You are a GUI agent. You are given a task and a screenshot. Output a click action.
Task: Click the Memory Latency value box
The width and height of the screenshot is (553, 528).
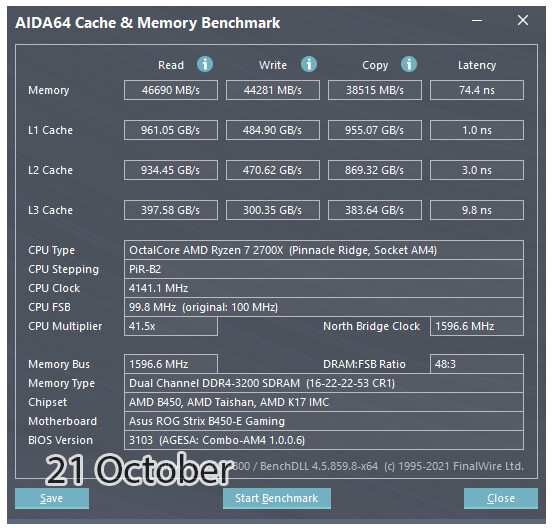(x=476, y=90)
